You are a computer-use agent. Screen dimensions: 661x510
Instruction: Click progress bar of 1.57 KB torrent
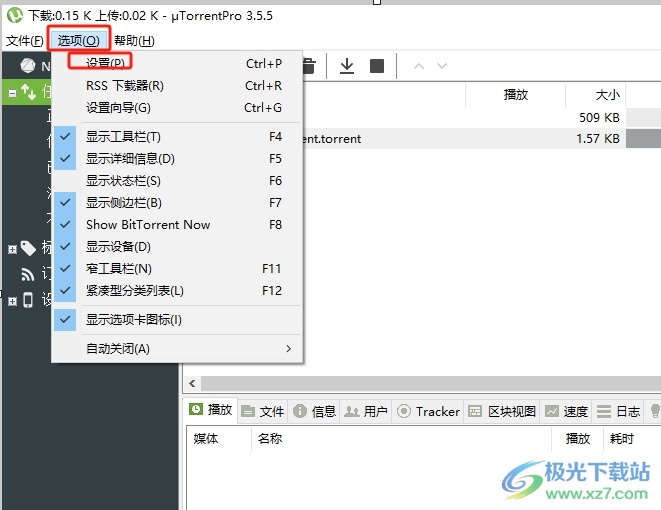(x=643, y=138)
